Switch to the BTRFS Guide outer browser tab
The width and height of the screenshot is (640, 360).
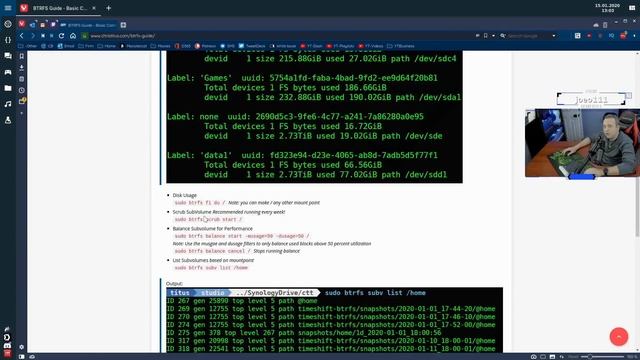pos(58,8)
